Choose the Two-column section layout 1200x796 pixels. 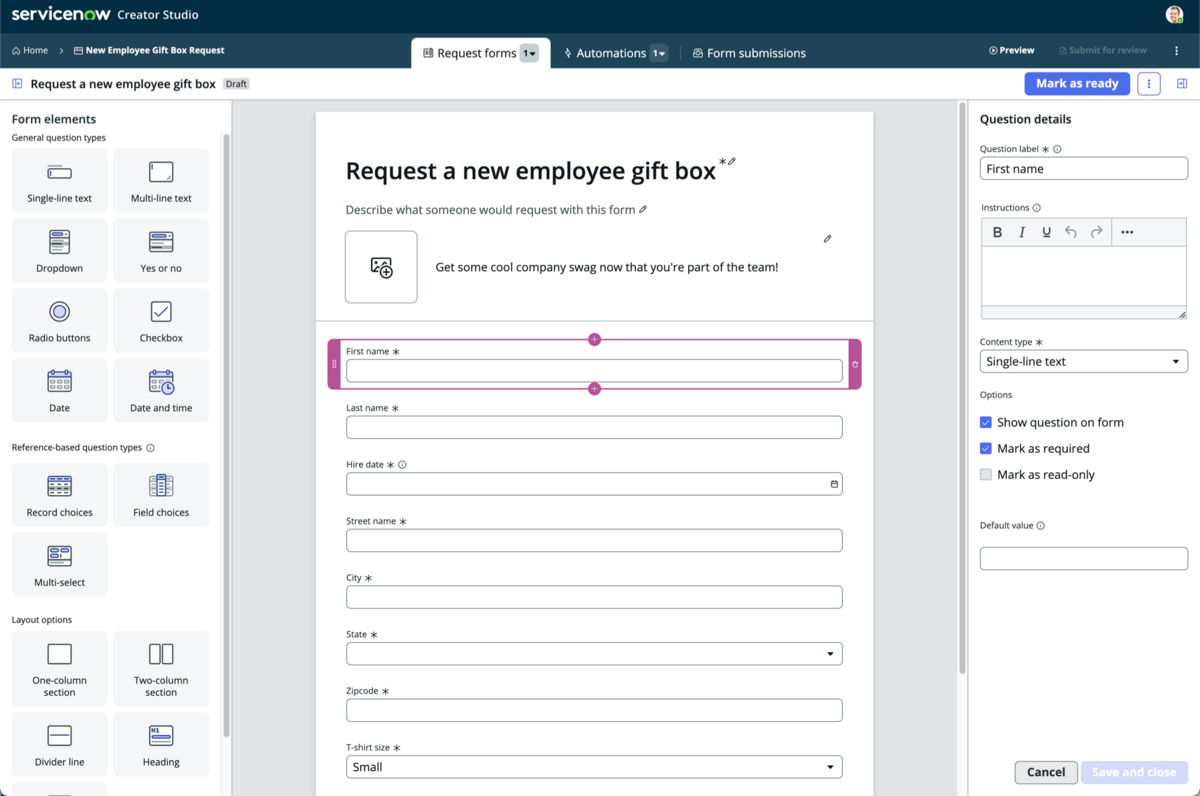[x=161, y=668]
